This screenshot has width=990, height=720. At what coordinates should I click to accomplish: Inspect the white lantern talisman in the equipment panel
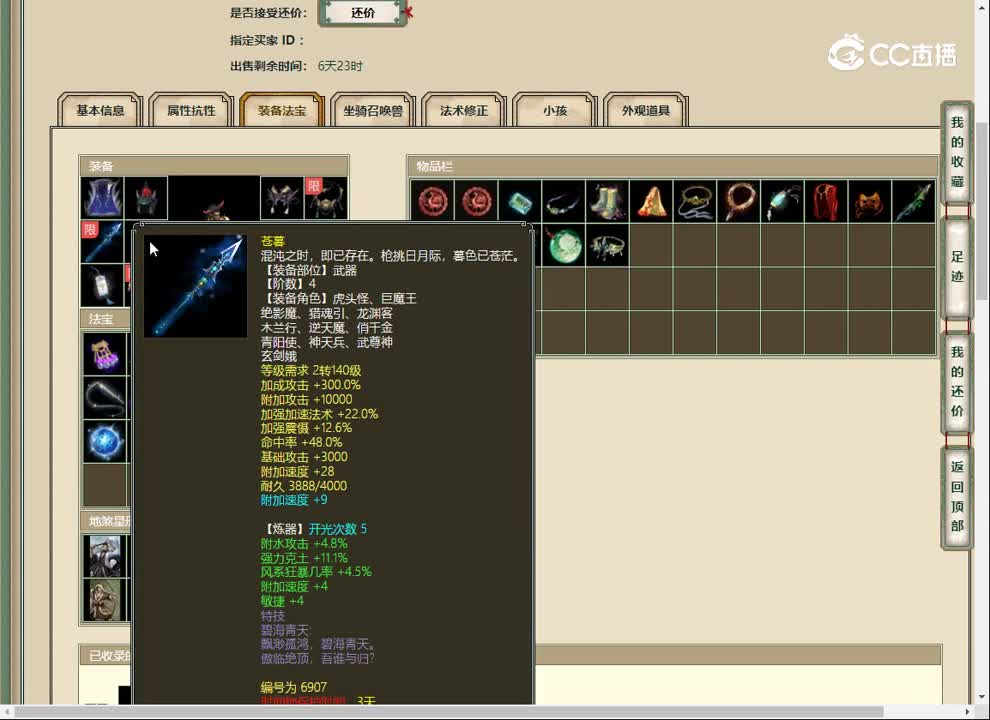(102, 285)
